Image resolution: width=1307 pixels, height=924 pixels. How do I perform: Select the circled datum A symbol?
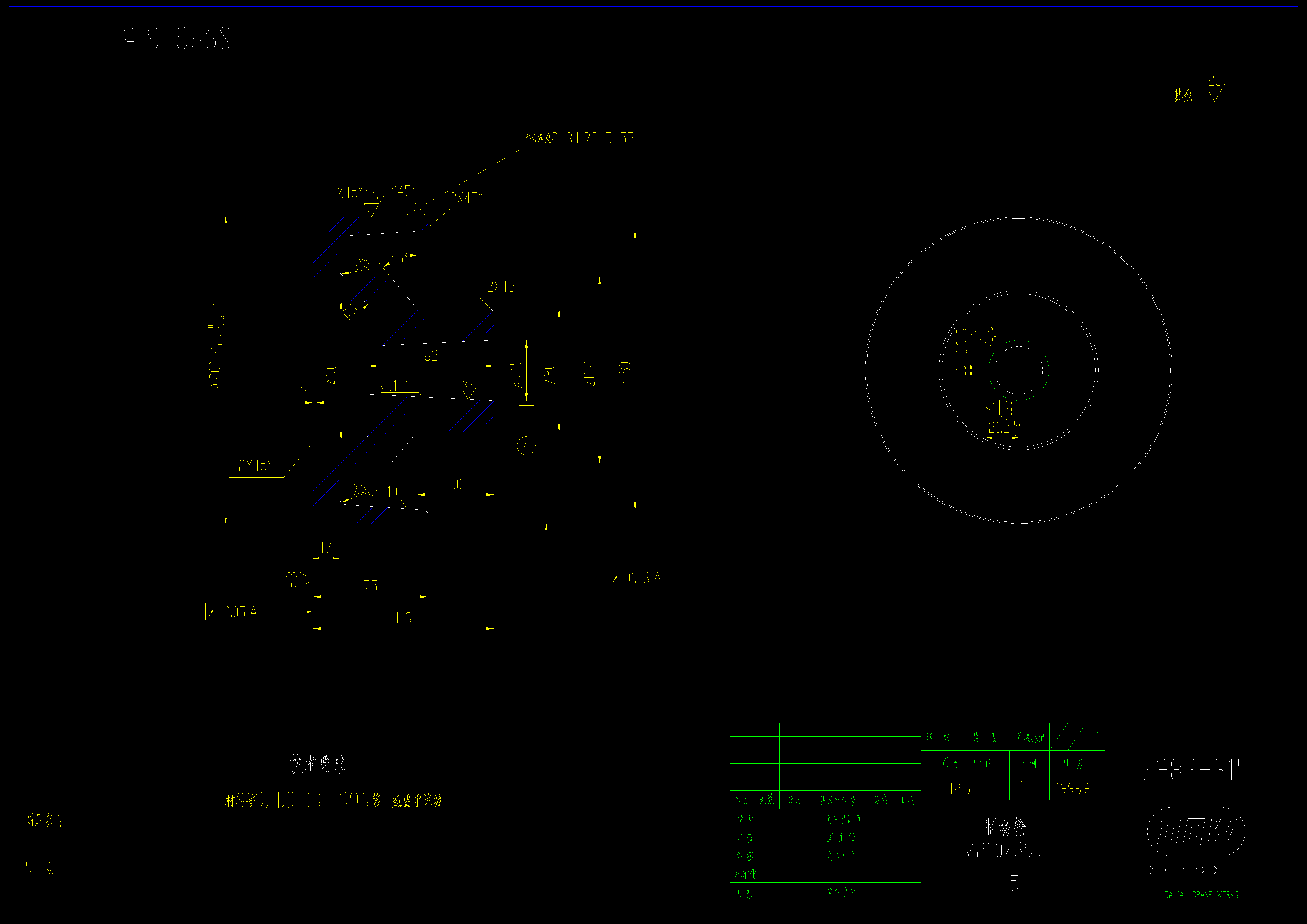point(526,446)
